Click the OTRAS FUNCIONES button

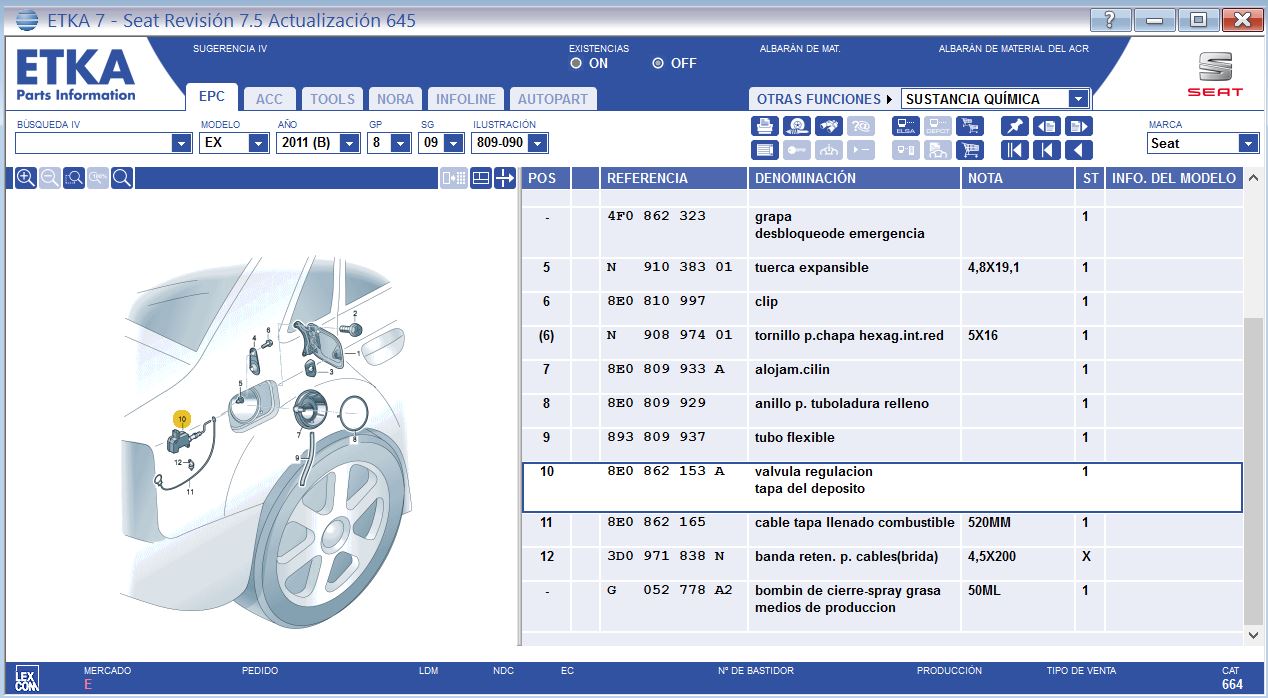(x=824, y=99)
